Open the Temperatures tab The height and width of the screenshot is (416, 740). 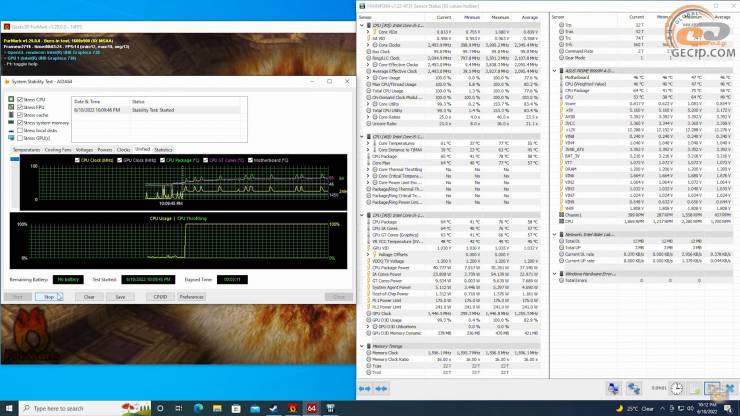click(x=26, y=150)
